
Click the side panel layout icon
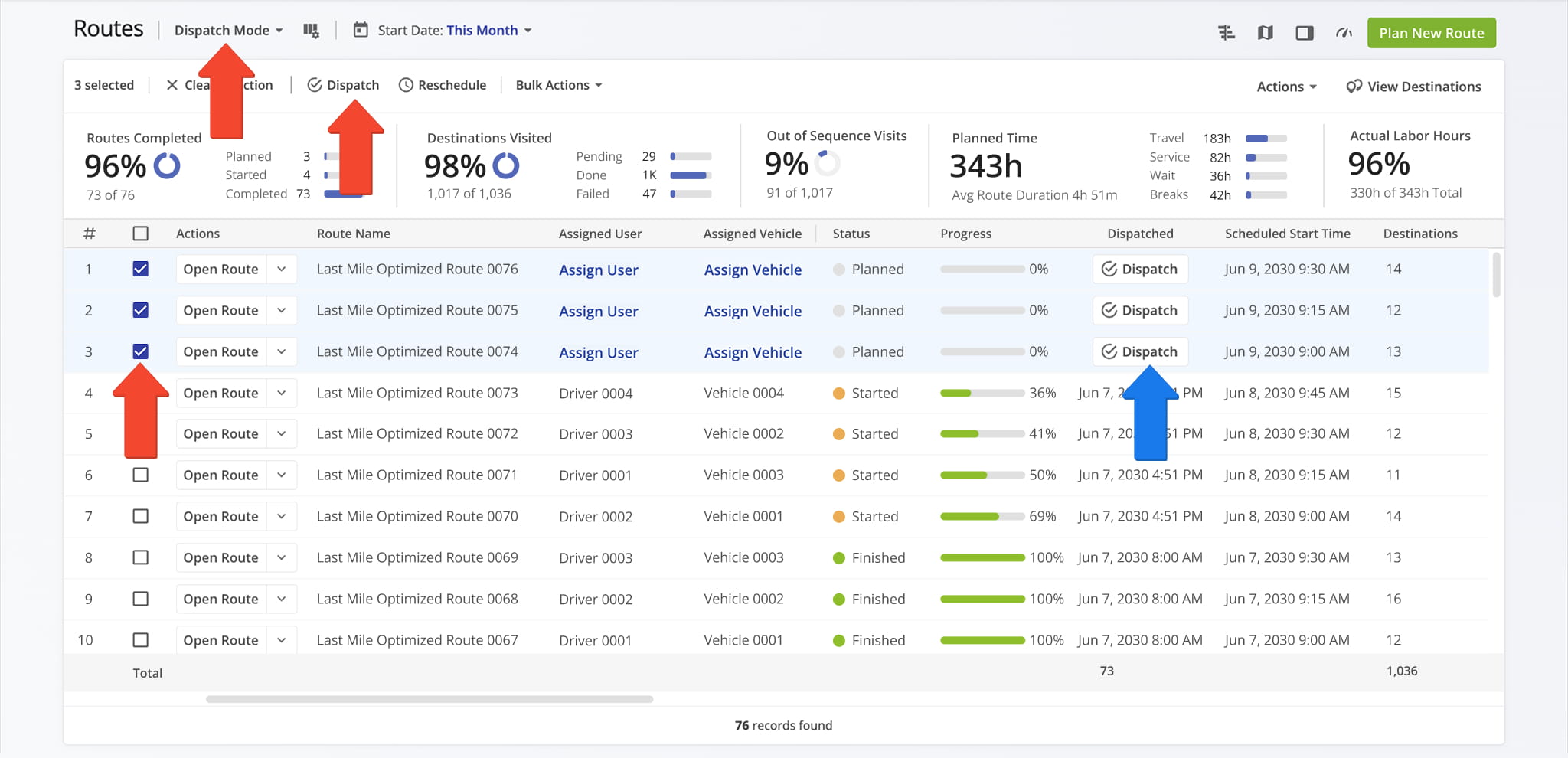click(1305, 33)
